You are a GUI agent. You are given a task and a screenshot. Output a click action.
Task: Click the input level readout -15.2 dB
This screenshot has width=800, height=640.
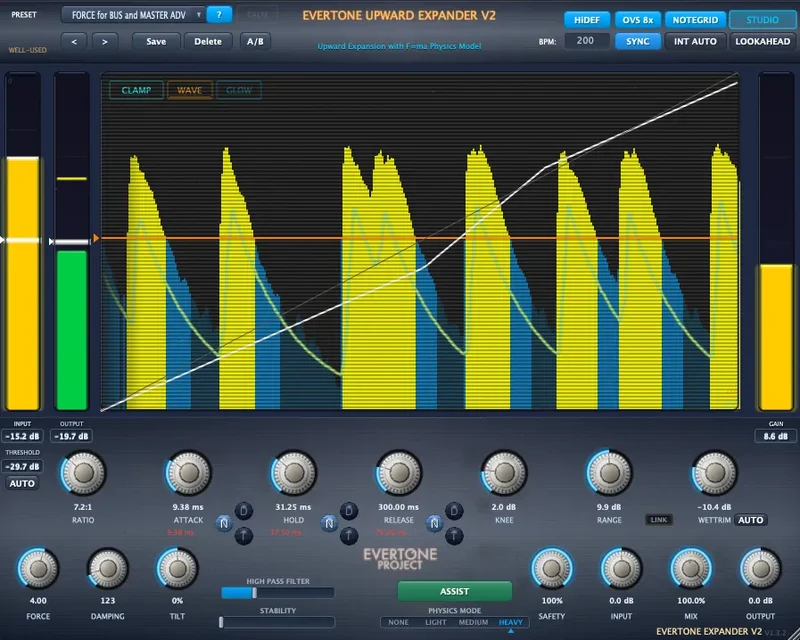coord(22,436)
